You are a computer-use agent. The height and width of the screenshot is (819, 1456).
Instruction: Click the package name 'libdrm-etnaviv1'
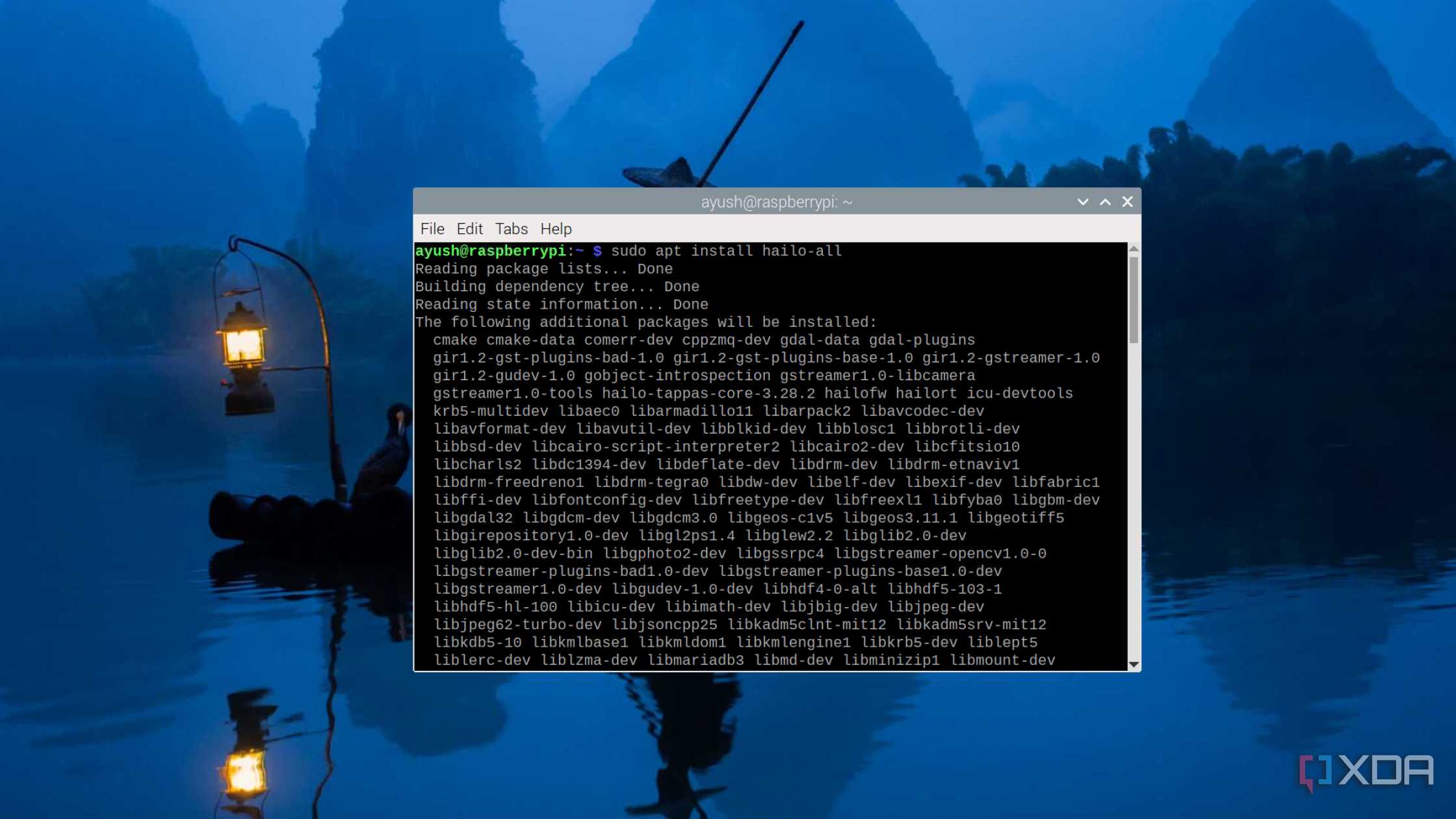[x=954, y=465]
